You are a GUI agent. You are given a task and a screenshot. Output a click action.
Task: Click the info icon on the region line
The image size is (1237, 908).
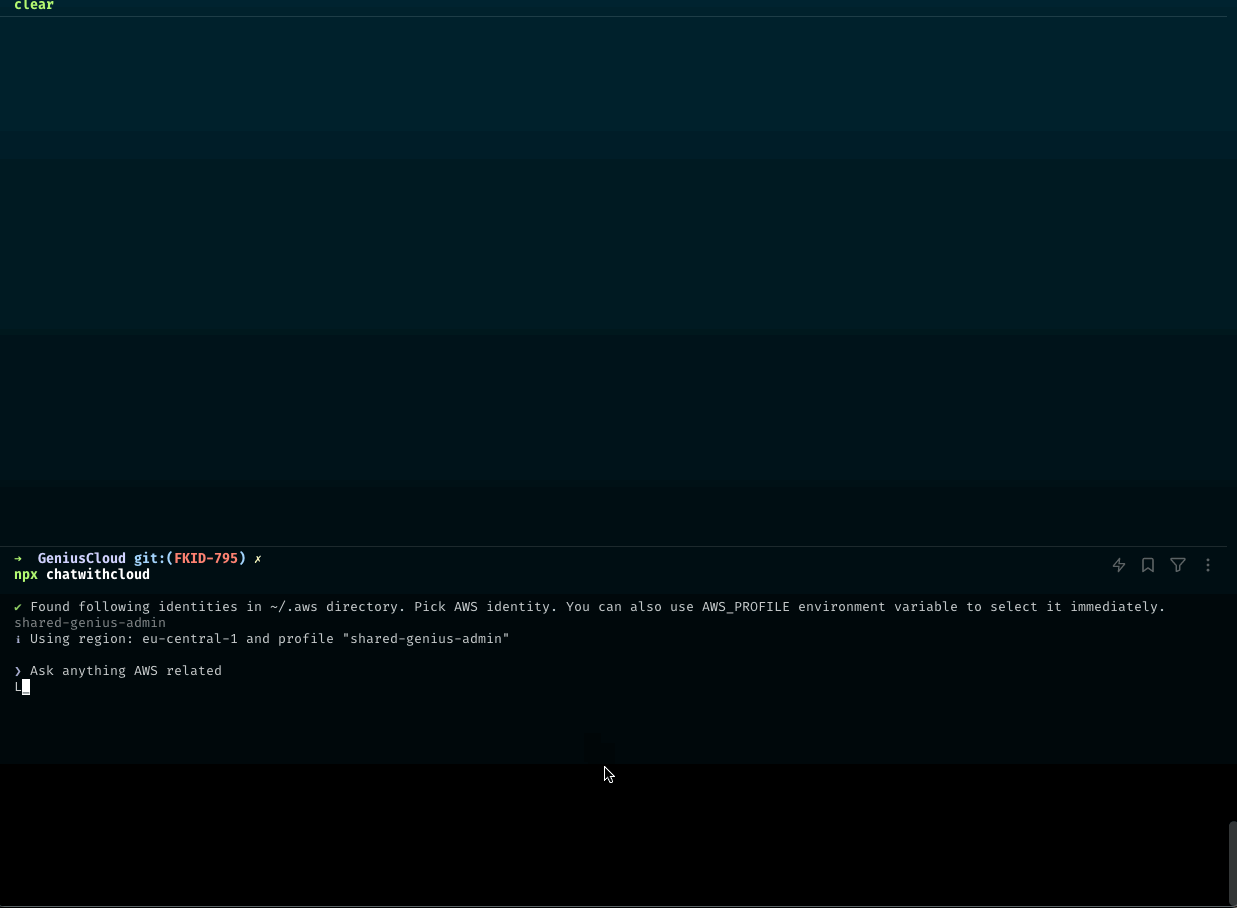17,638
